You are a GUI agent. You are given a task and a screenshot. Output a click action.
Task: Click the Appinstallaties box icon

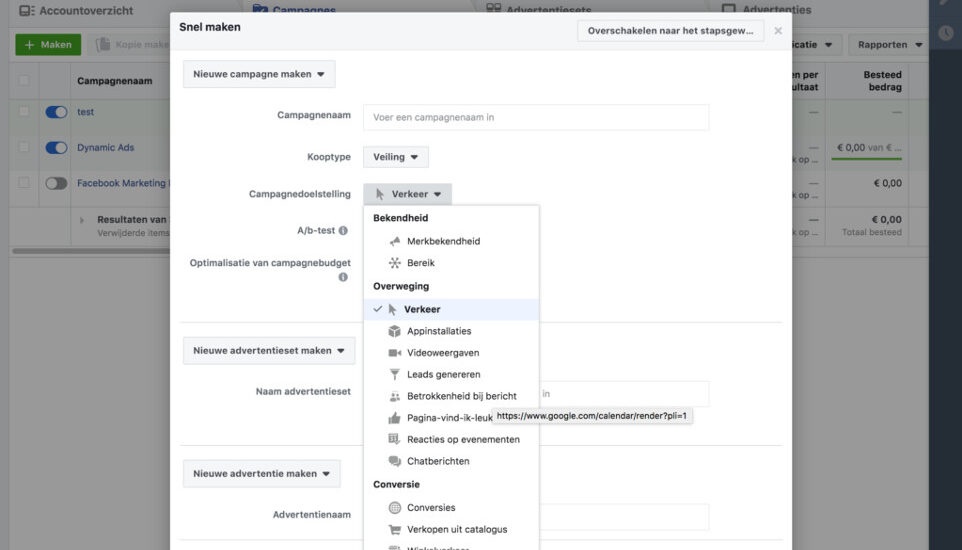[394, 331]
